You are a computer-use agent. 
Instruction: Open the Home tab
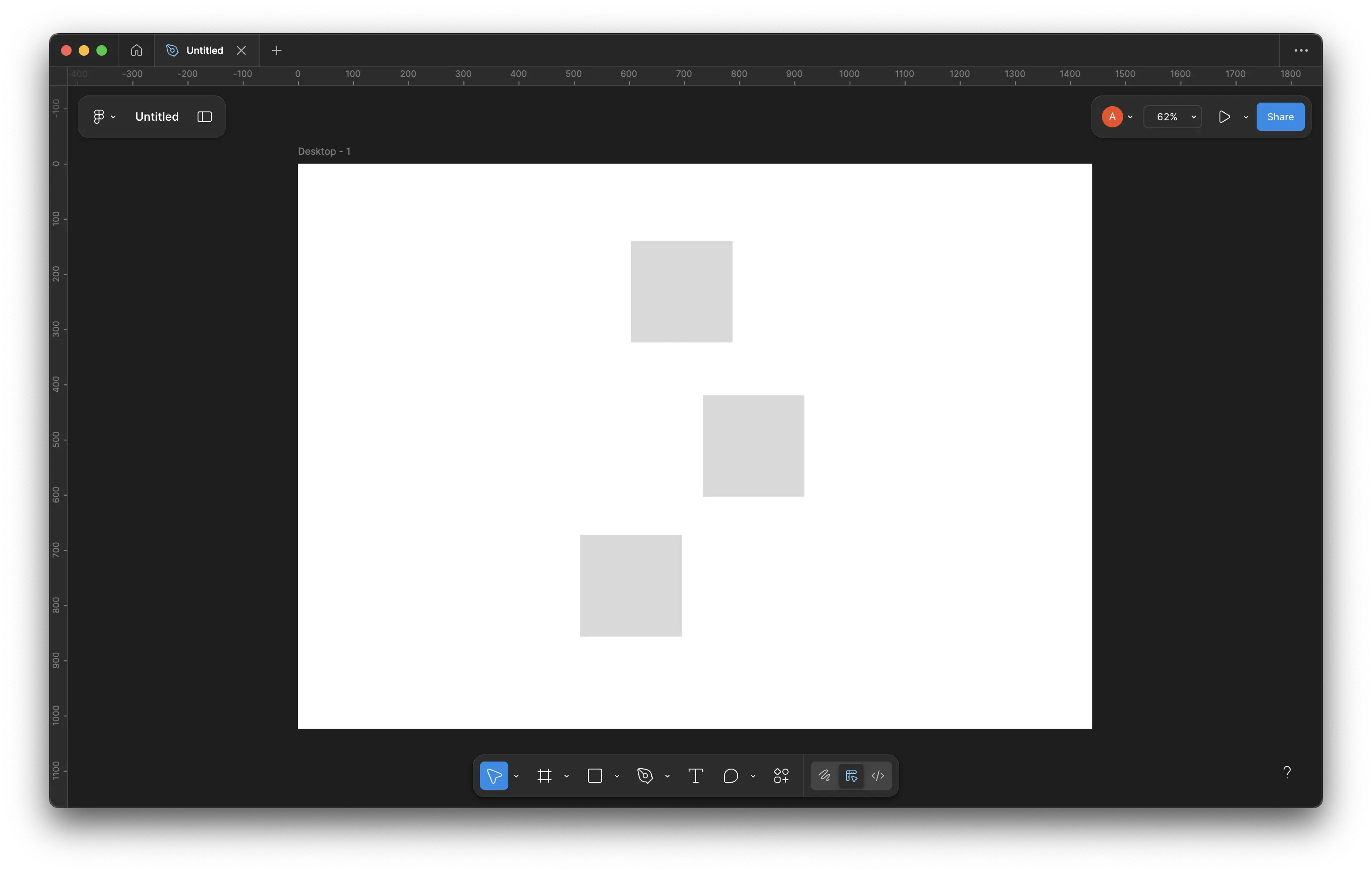click(x=136, y=50)
